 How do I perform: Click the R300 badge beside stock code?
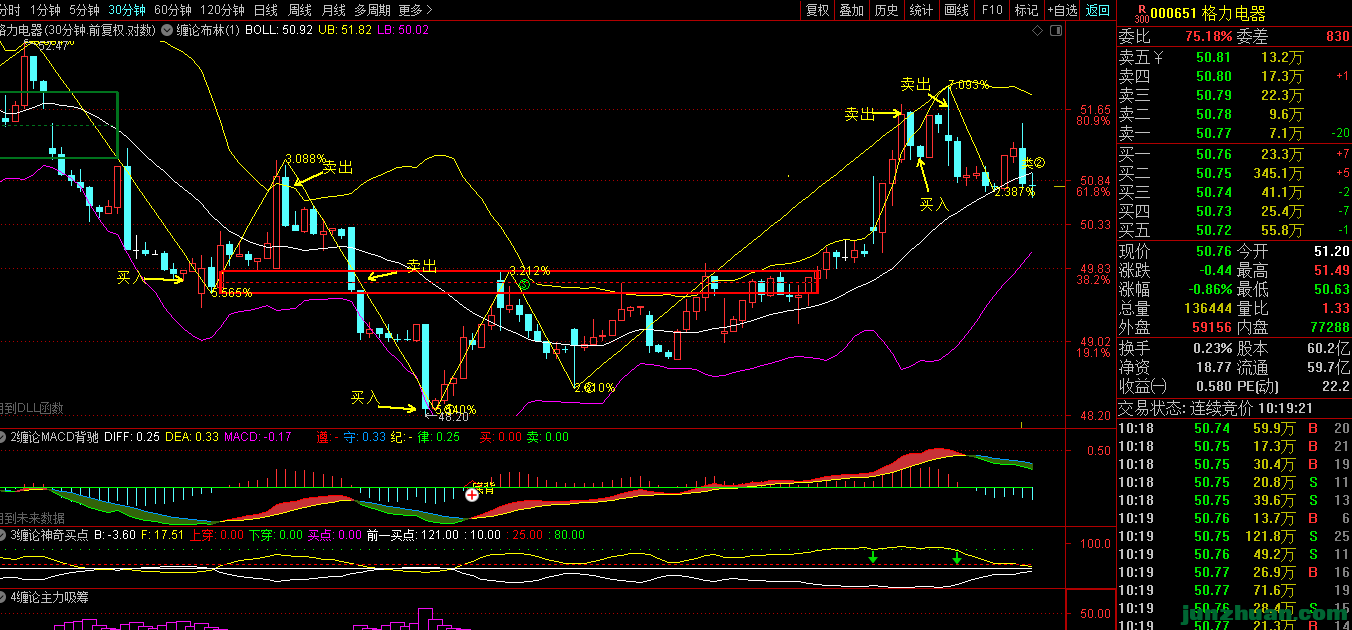click(1141, 14)
